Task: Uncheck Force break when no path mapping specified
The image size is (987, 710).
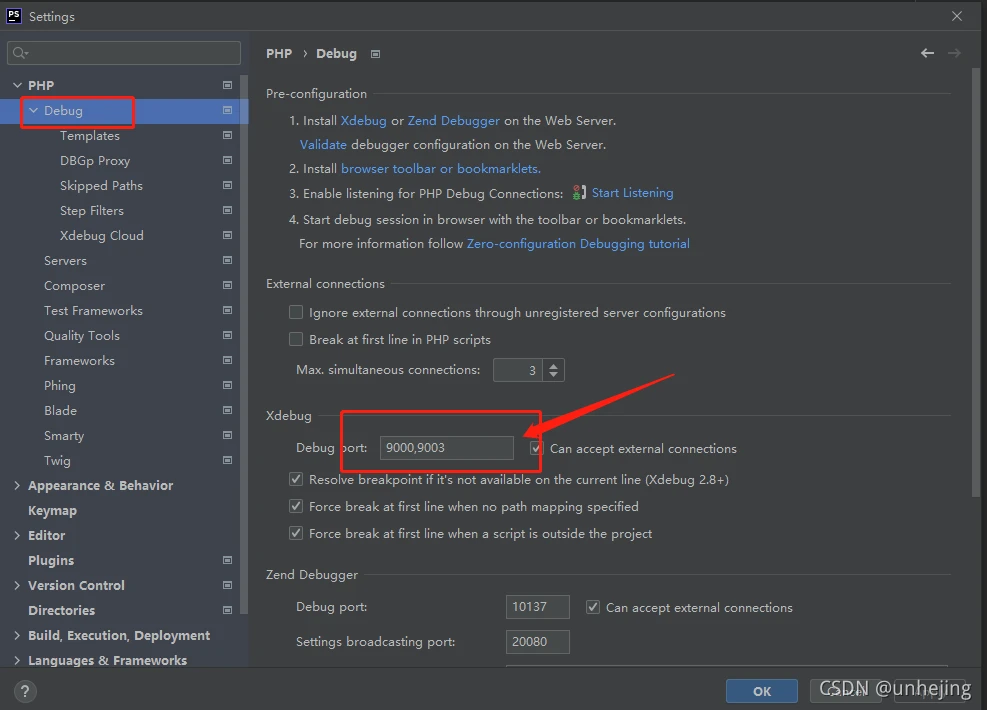Action: coord(295,506)
